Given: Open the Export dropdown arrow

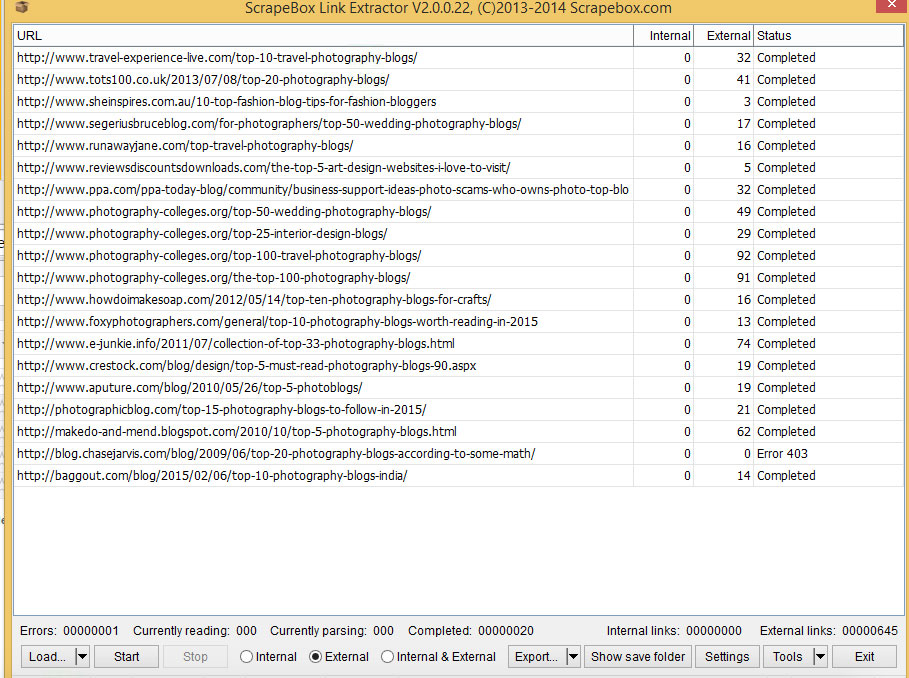Looking at the screenshot, I should click(x=572, y=657).
